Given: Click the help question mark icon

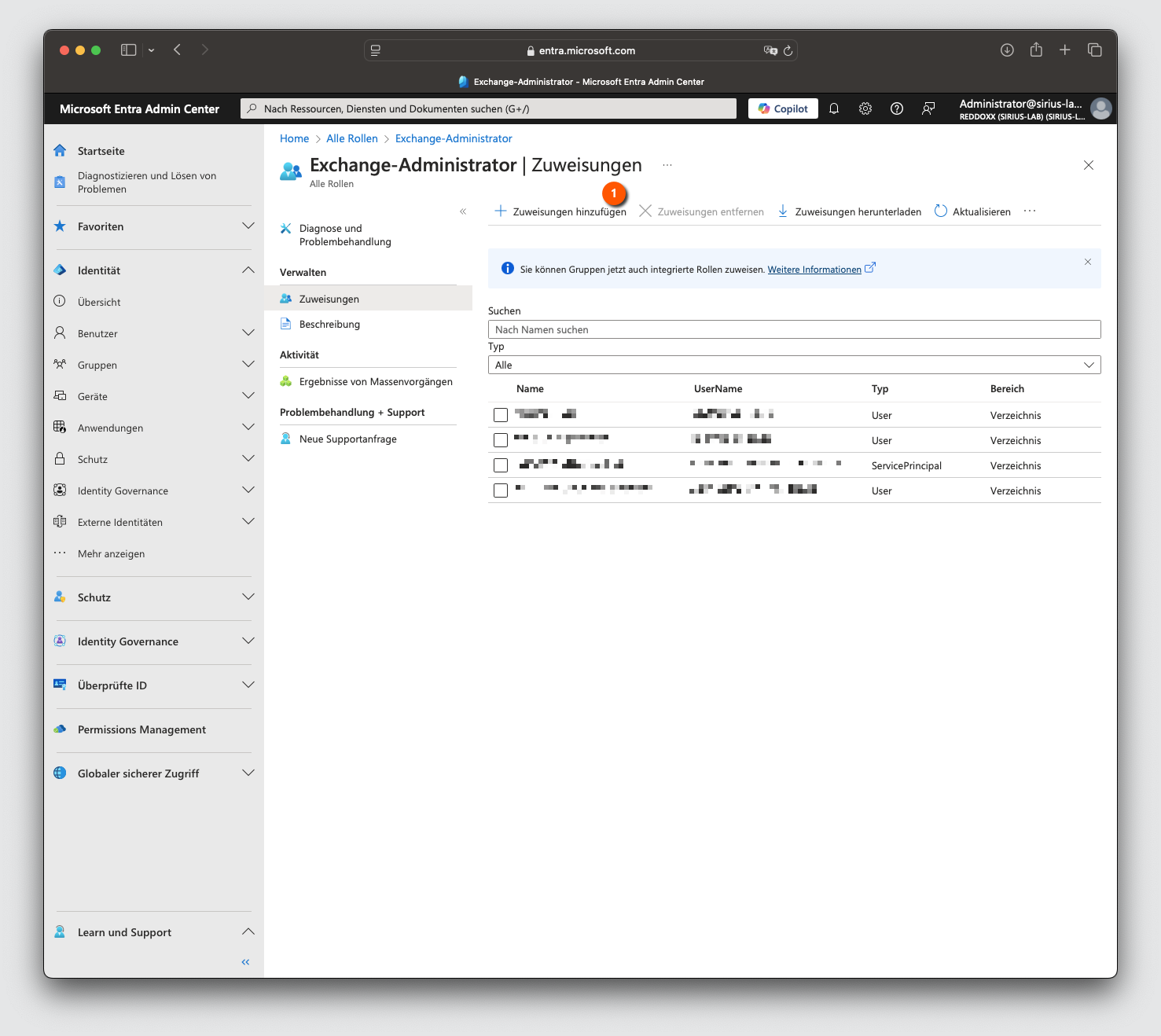Looking at the screenshot, I should pyautogui.click(x=897, y=108).
